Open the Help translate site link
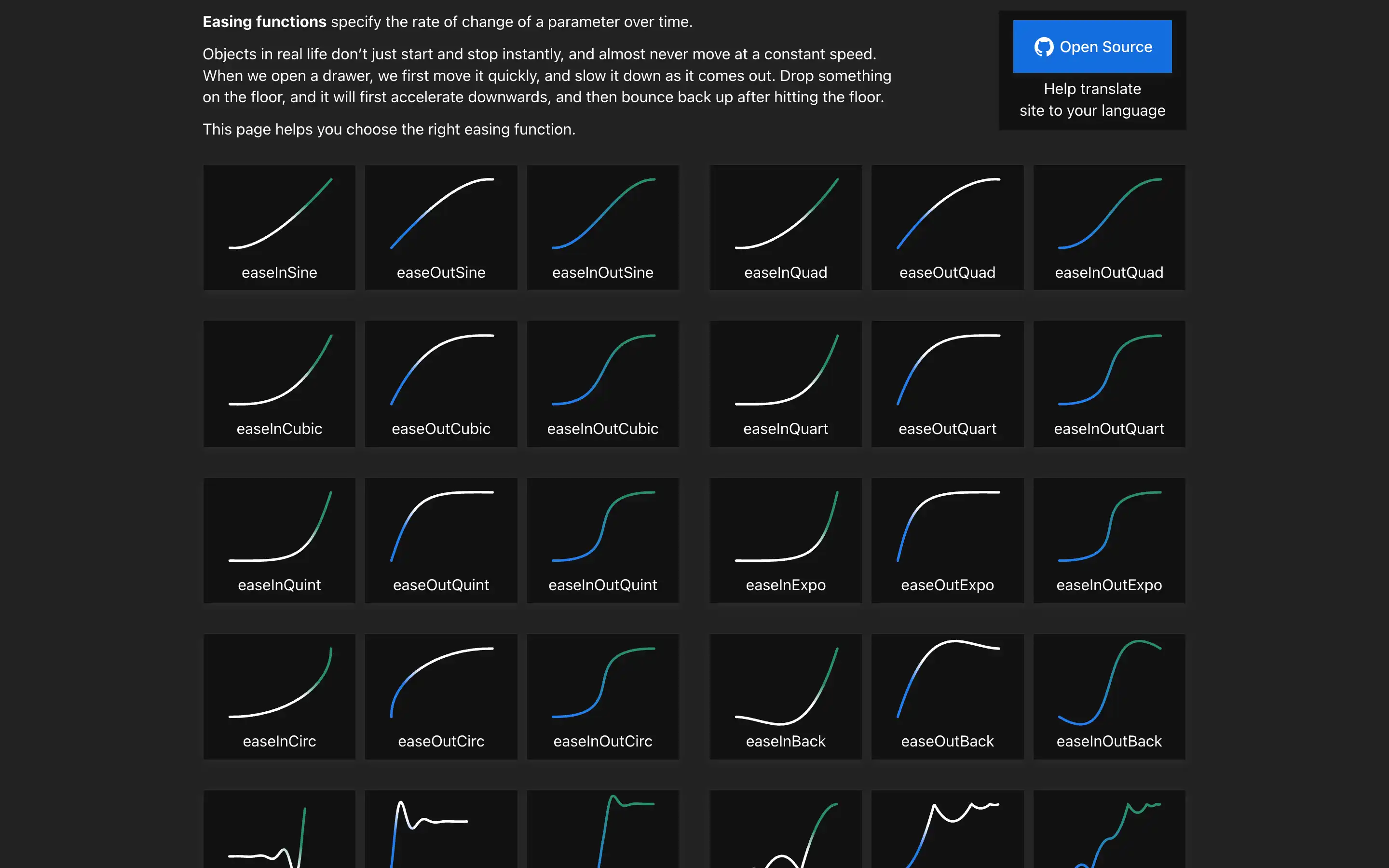 point(1092,99)
